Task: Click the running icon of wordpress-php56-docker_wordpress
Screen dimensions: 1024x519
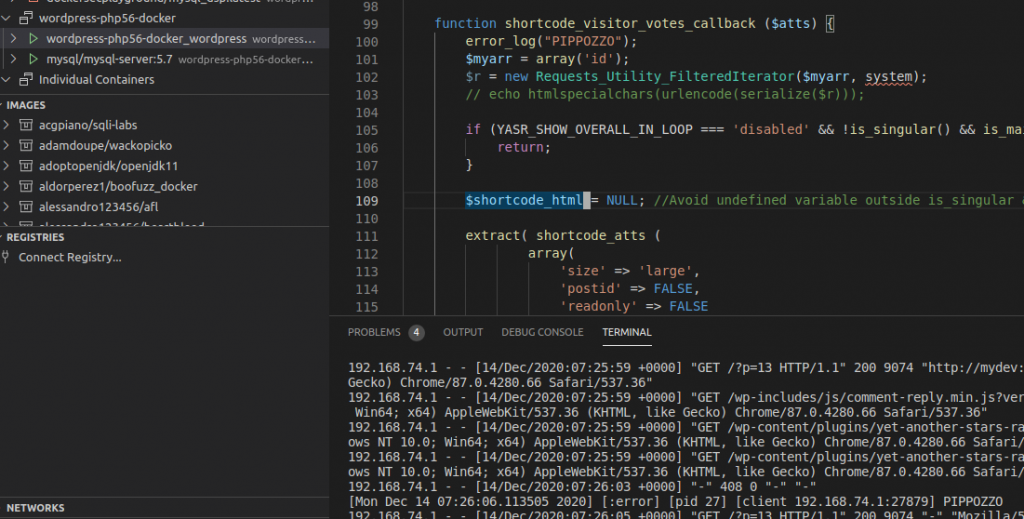Action: 33,39
